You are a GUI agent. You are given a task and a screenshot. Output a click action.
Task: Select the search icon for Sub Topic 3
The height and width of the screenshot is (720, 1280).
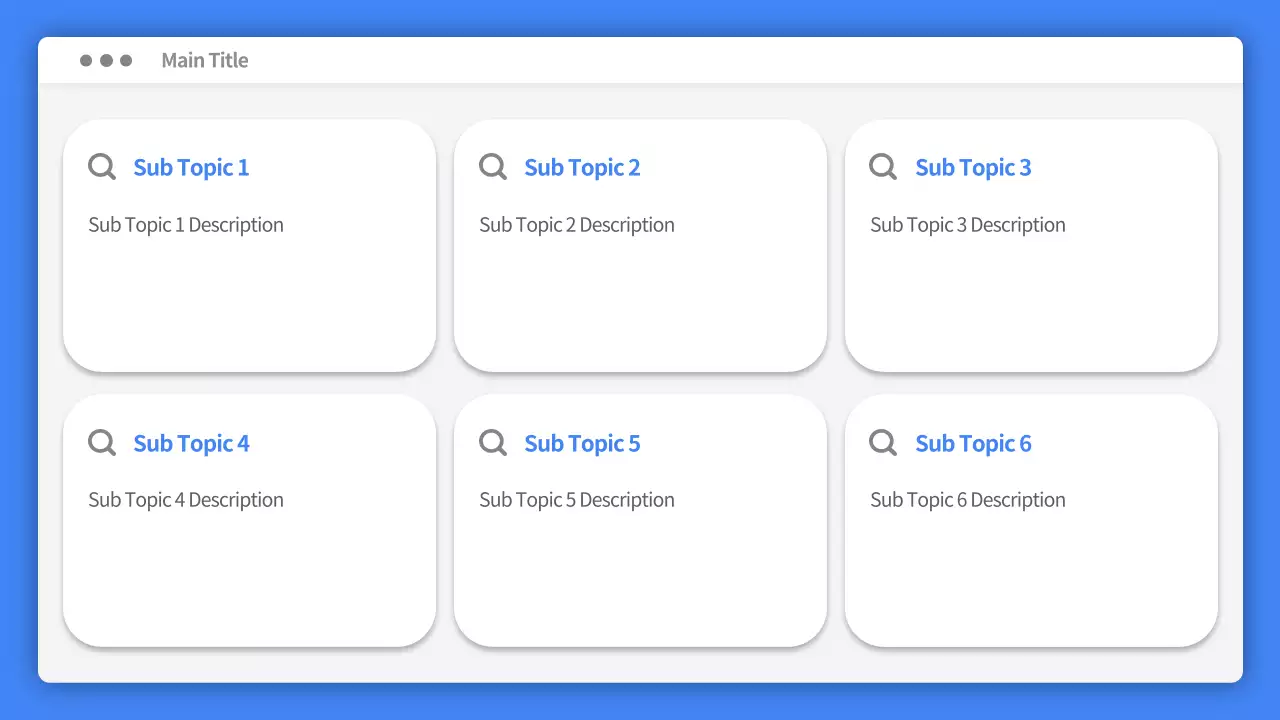pyautogui.click(x=883, y=166)
